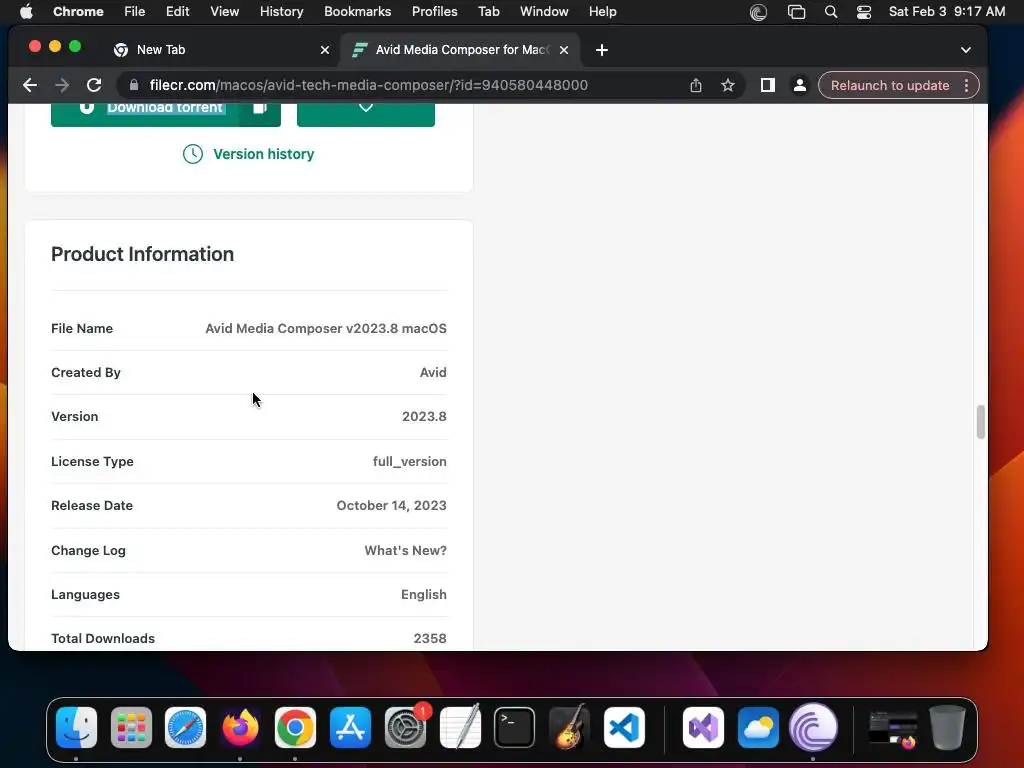1024x768 pixels.
Task: Click the Download torrent button
Action: click(x=166, y=114)
